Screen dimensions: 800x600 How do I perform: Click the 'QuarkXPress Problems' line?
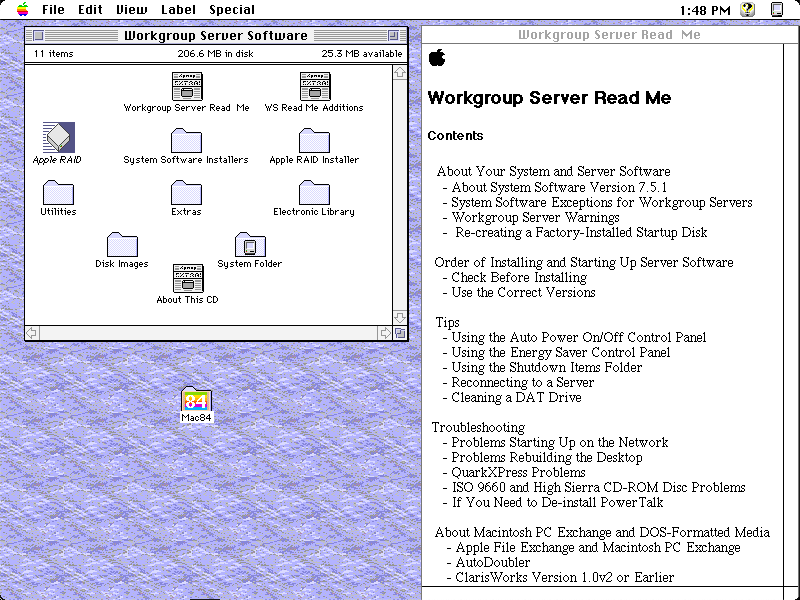click(x=518, y=472)
